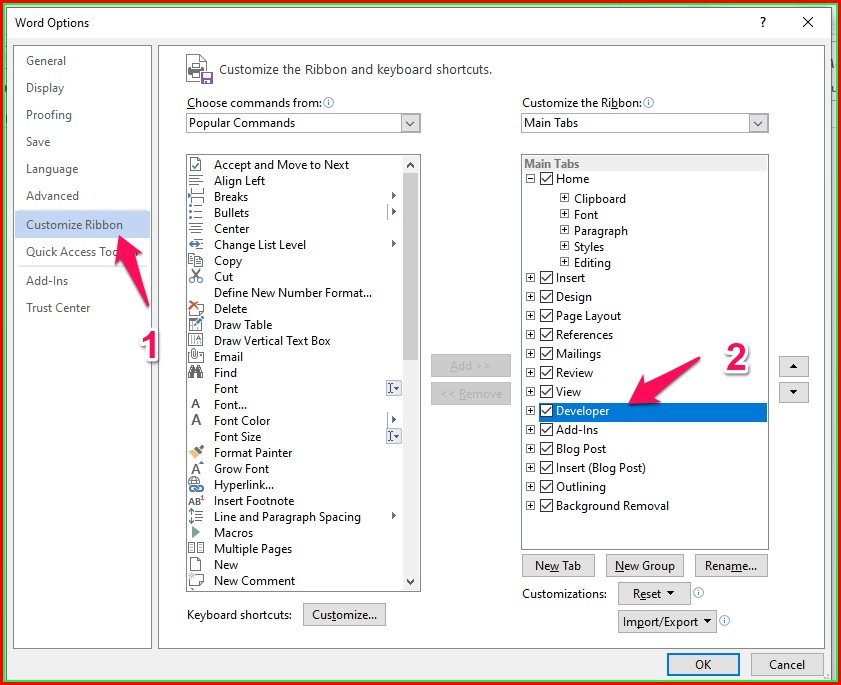
Task: Toggle the Outlining checkbox
Action: coord(546,487)
